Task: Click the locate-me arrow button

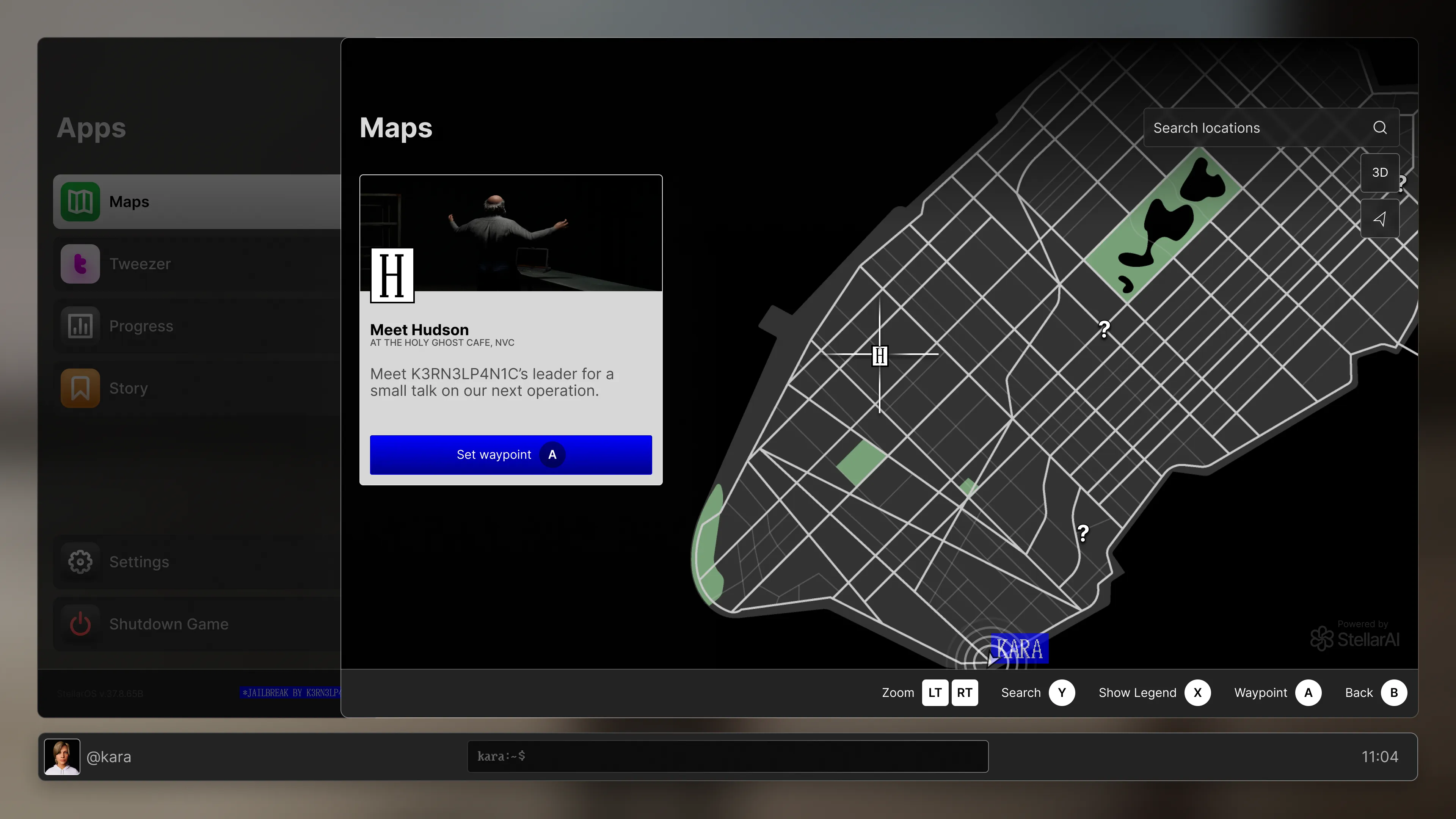Action: 1380,219
